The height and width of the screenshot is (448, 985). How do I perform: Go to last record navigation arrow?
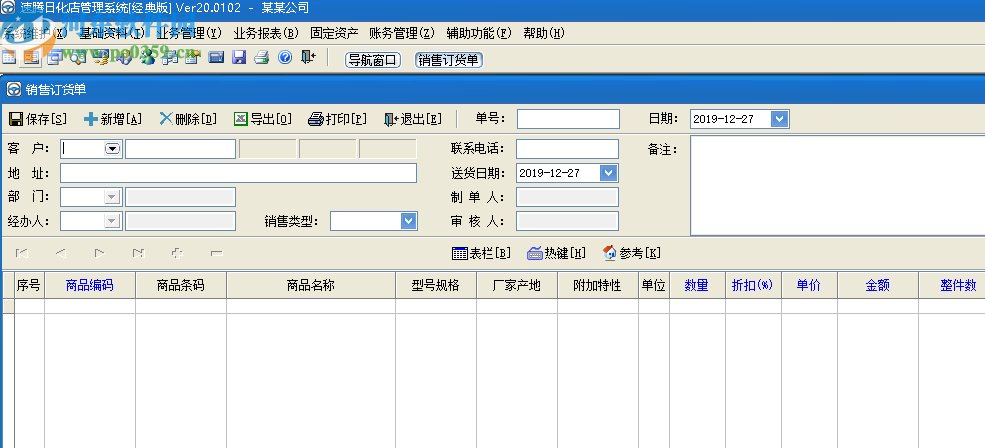click(x=138, y=253)
